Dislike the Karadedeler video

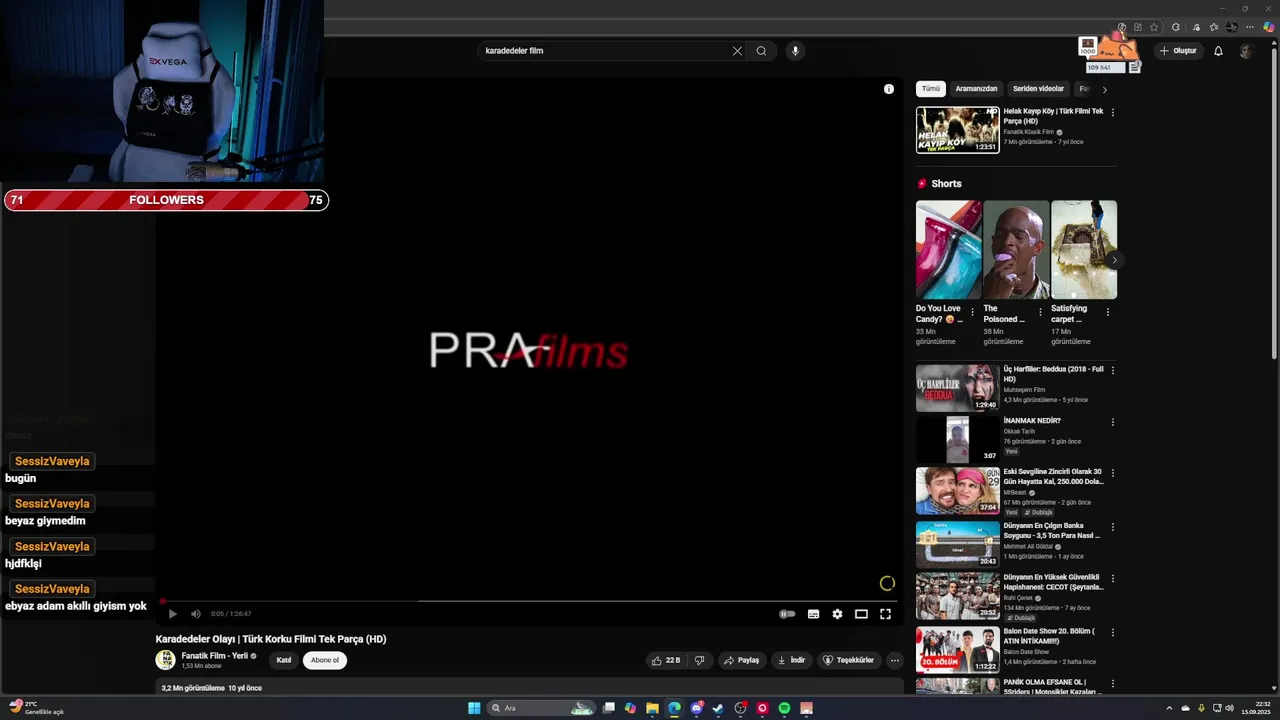click(700, 660)
